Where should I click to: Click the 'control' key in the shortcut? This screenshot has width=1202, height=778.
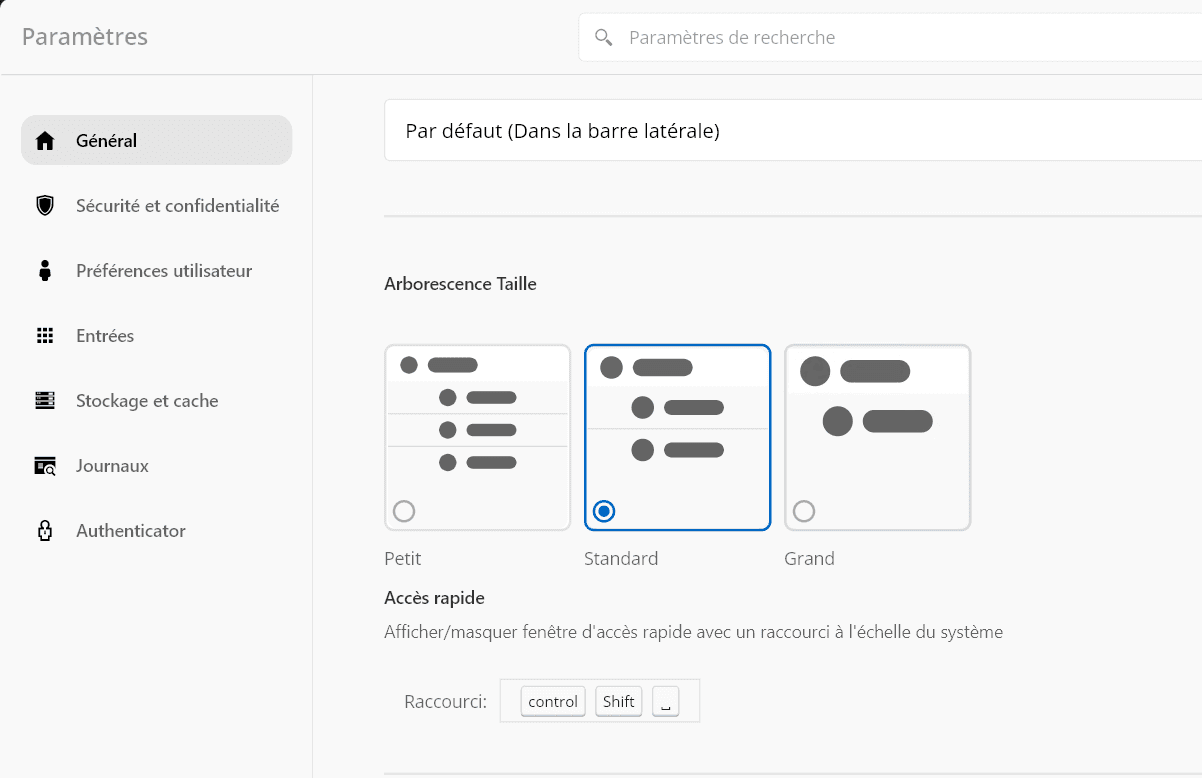point(553,702)
